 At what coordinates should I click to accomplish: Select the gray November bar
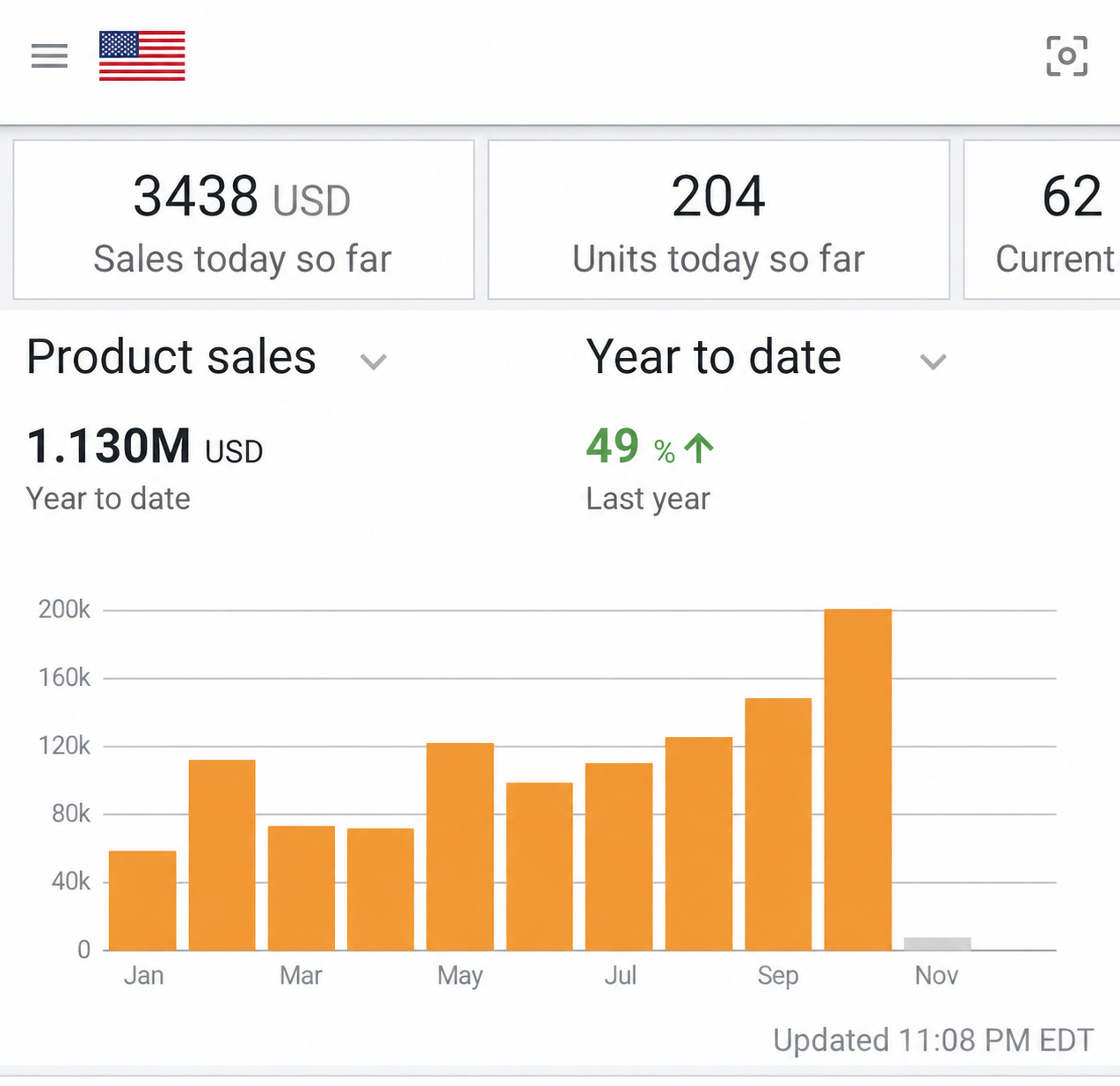937,944
